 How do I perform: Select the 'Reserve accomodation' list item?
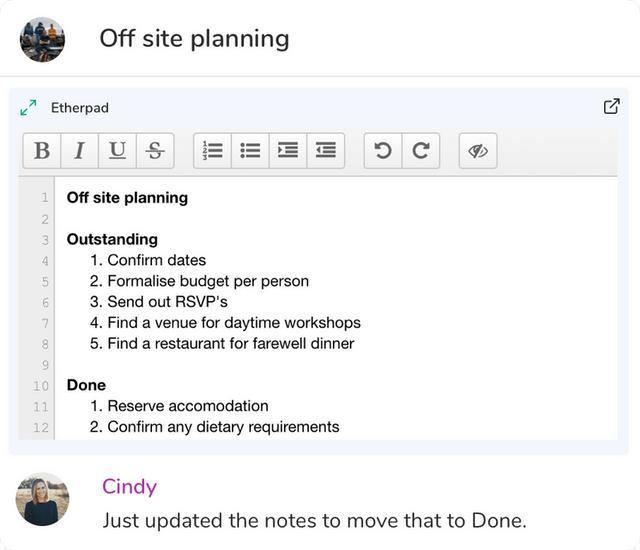pos(187,406)
